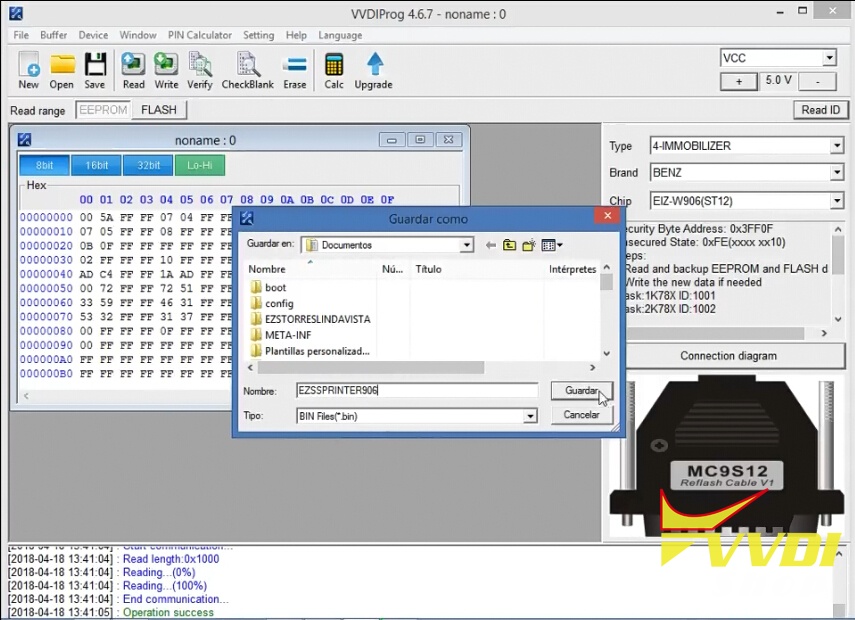Click the Save floppy disk icon
Viewport: 855px width, 620px height.
94,70
